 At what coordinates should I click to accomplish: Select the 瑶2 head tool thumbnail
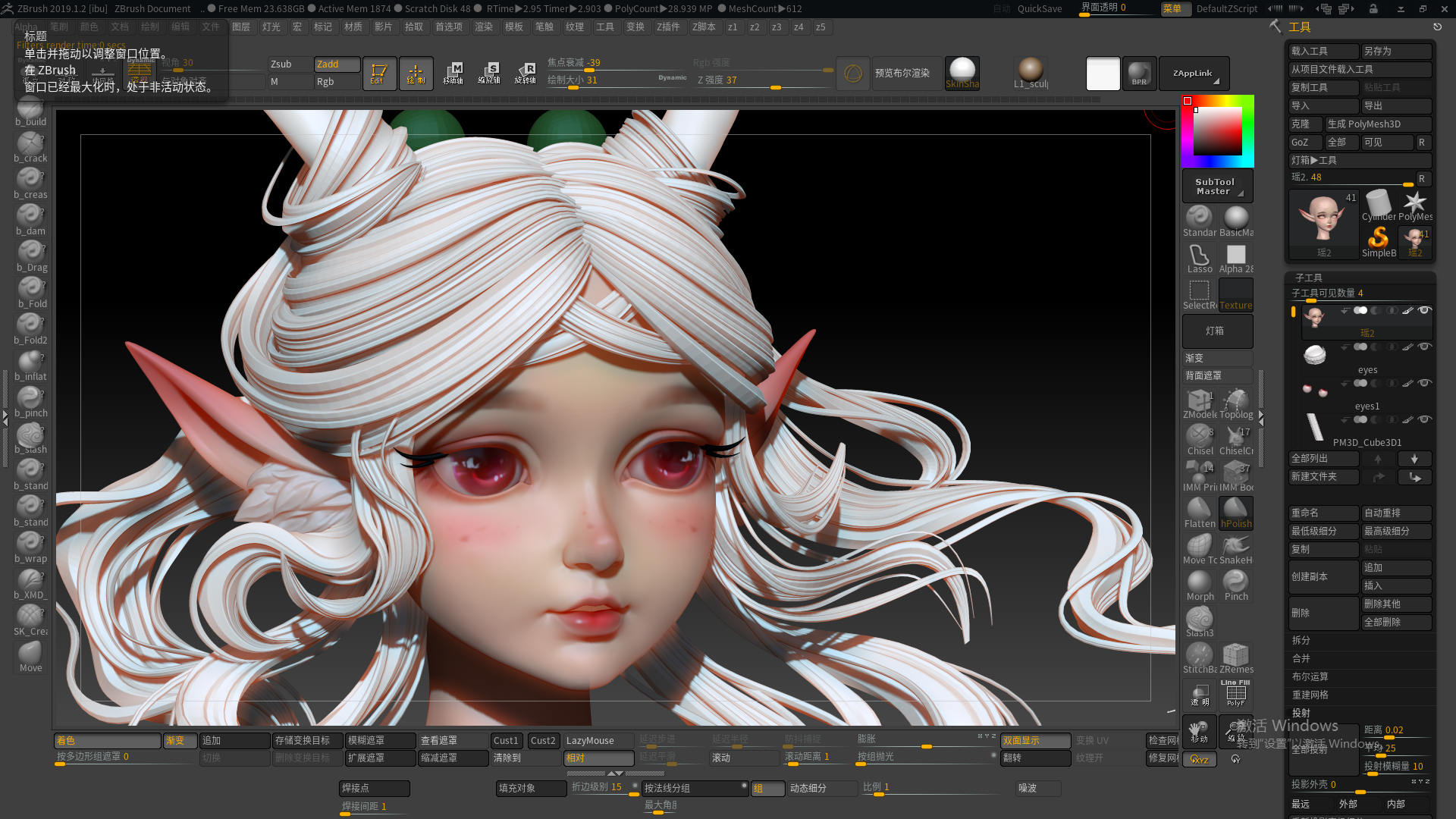click(x=1323, y=224)
